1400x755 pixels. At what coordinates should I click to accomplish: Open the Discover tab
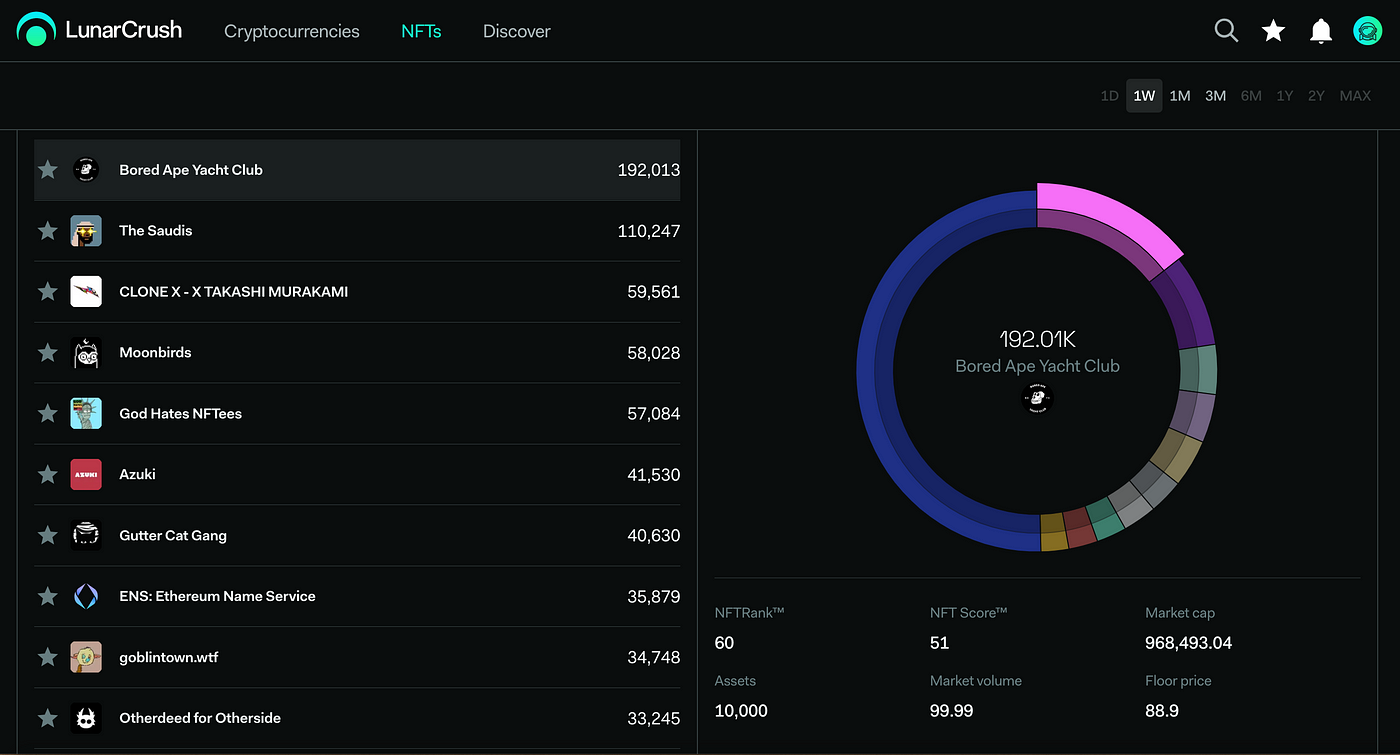517,31
